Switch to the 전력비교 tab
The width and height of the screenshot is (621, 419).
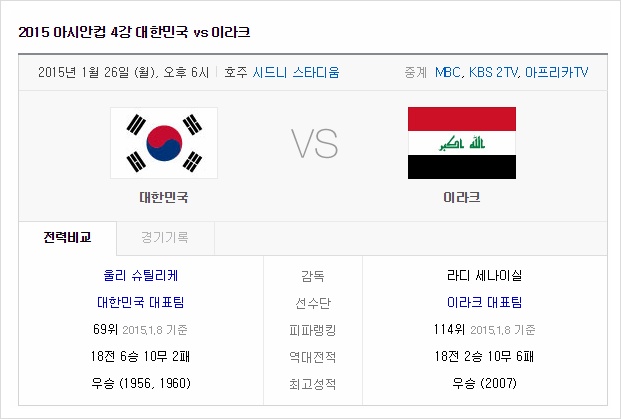point(67,238)
